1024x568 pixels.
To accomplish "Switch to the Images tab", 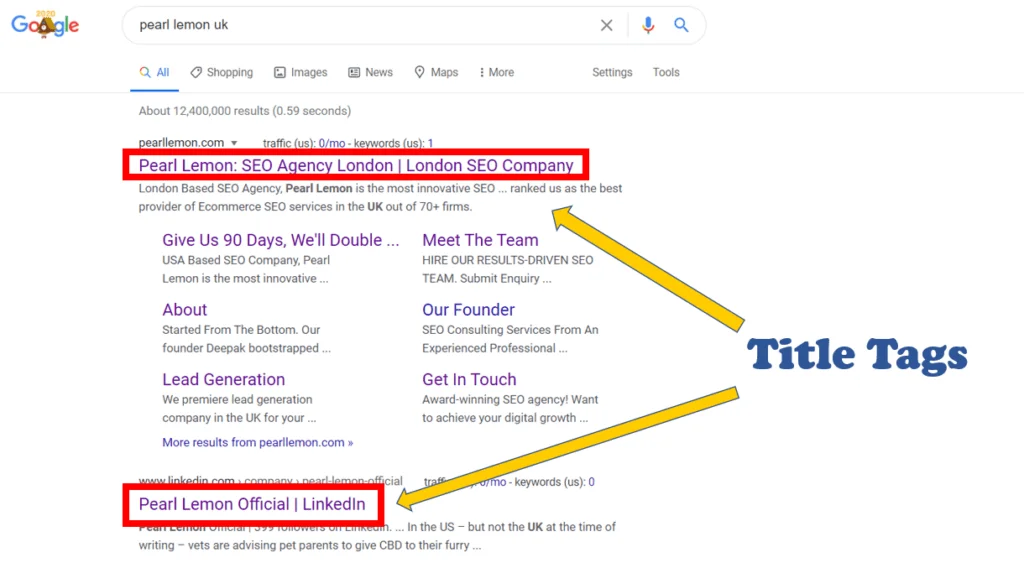I will [300, 72].
